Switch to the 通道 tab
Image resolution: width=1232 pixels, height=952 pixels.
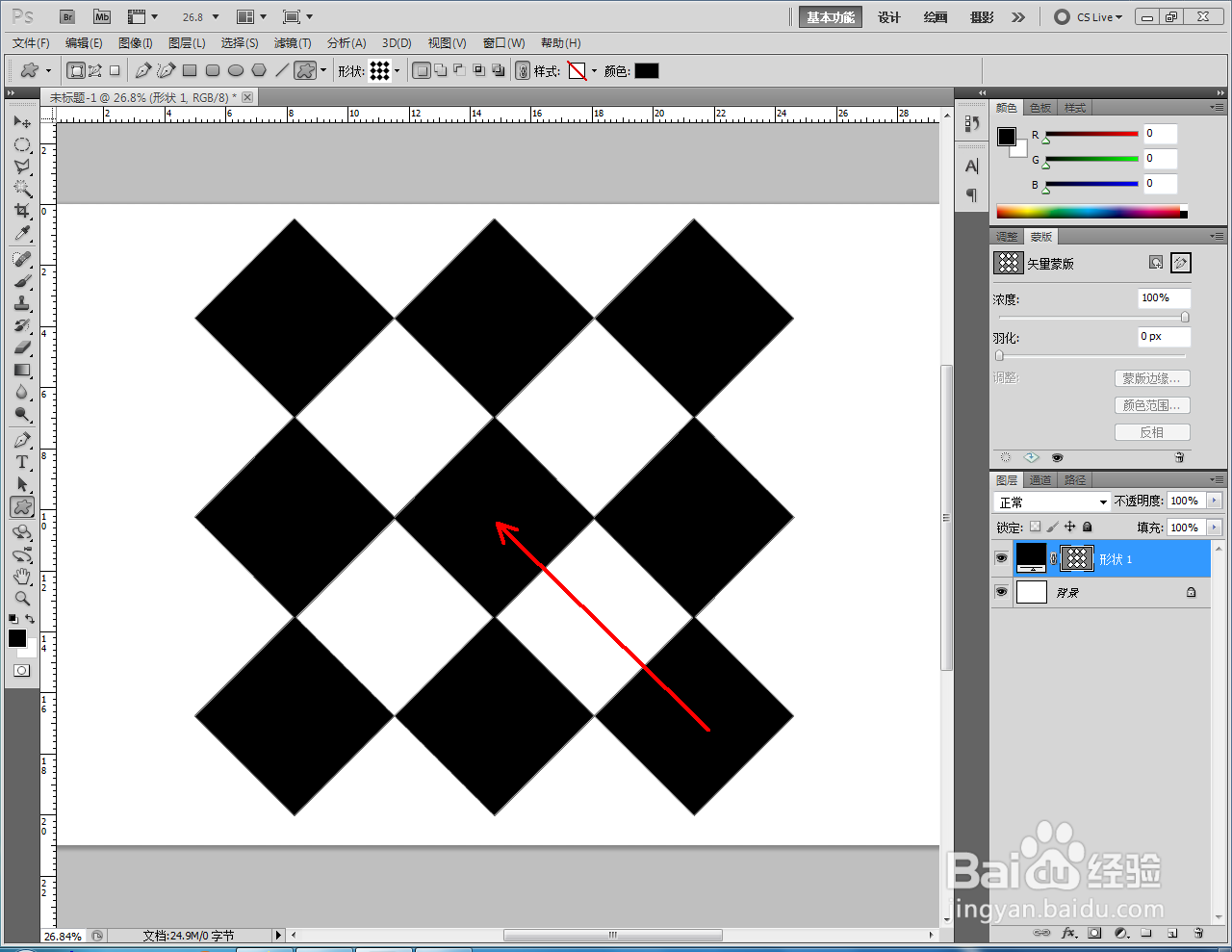tap(1040, 480)
